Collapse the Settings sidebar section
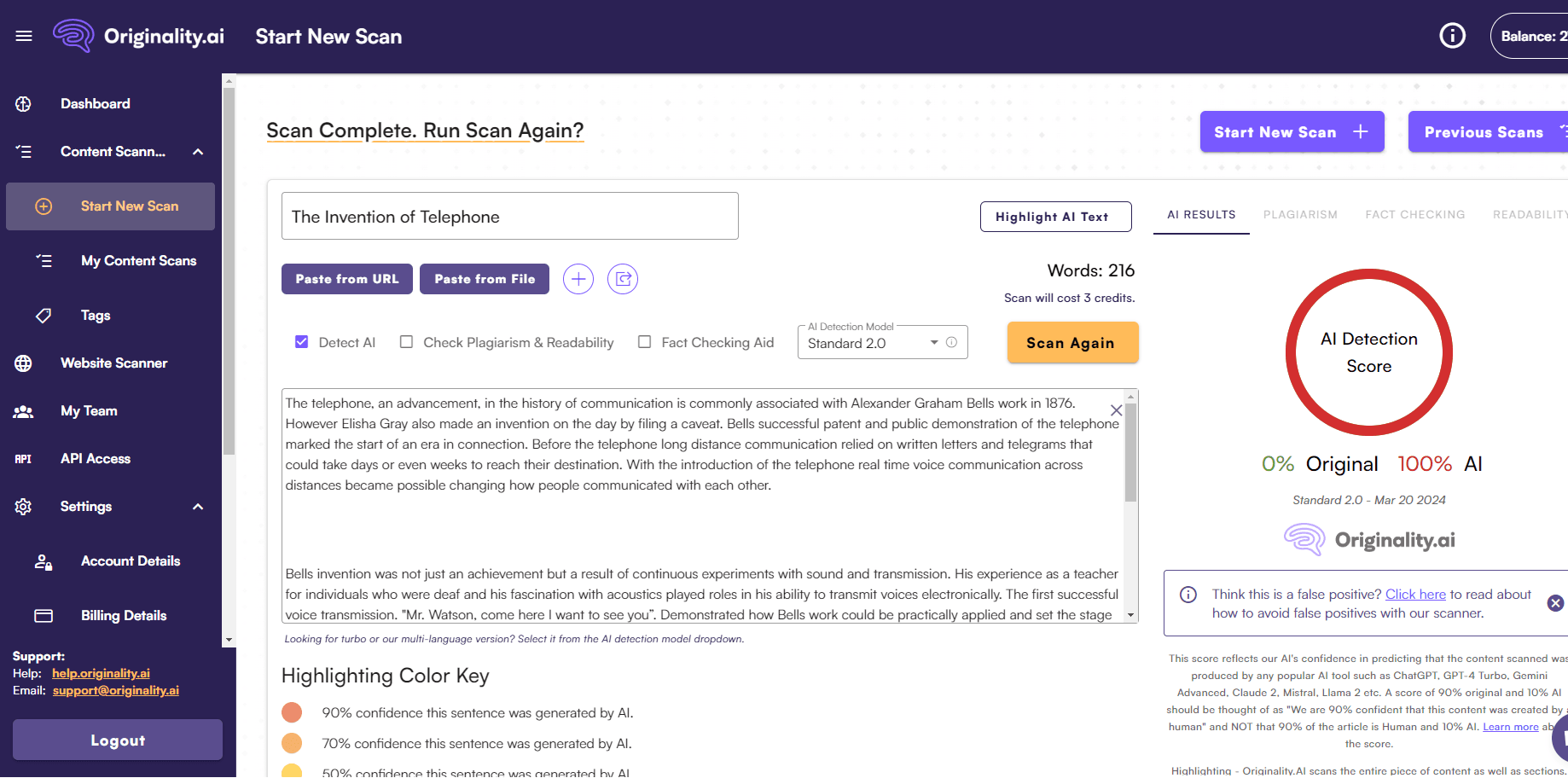This screenshot has width=1568, height=778. [x=198, y=507]
